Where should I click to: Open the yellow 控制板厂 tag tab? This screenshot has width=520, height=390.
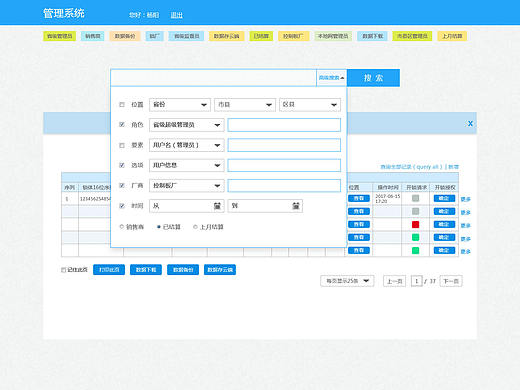coord(293,36)
